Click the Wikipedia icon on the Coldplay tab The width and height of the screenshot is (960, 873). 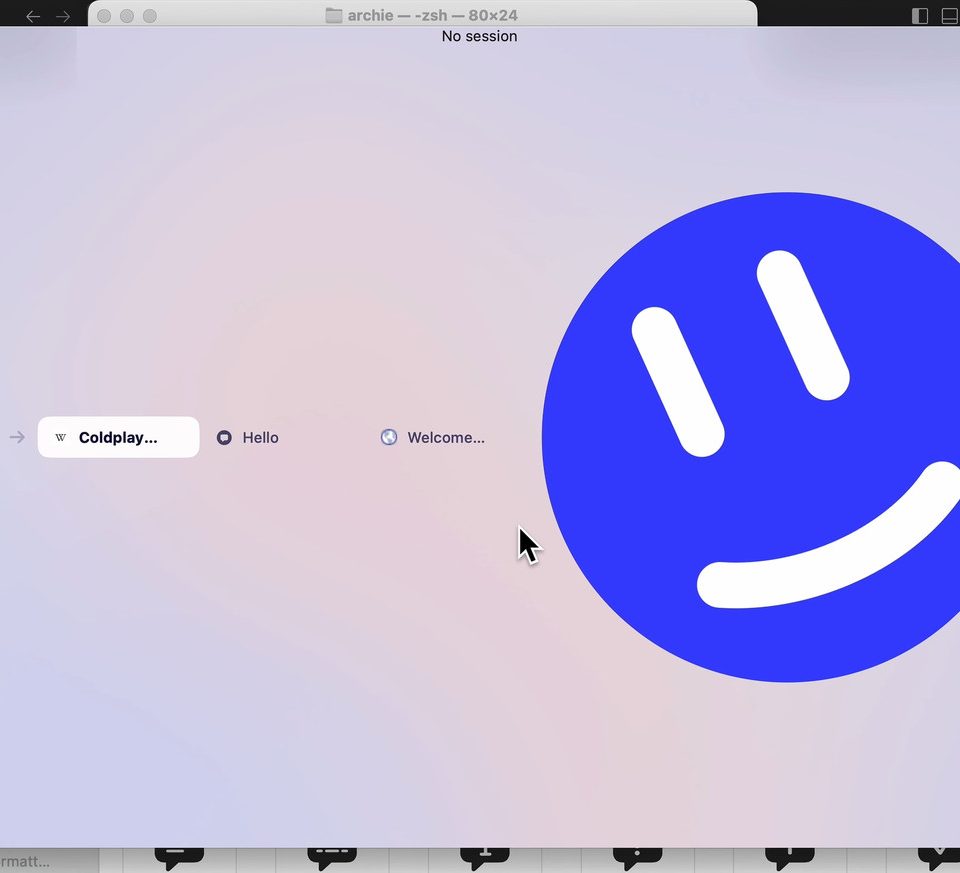61,437
